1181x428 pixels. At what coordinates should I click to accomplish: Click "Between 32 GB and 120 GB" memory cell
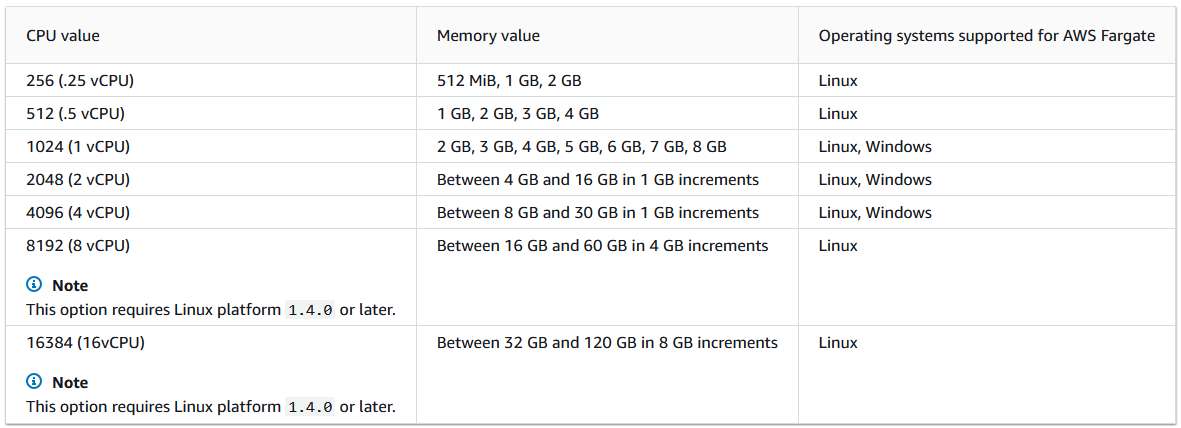coord(607,343)
